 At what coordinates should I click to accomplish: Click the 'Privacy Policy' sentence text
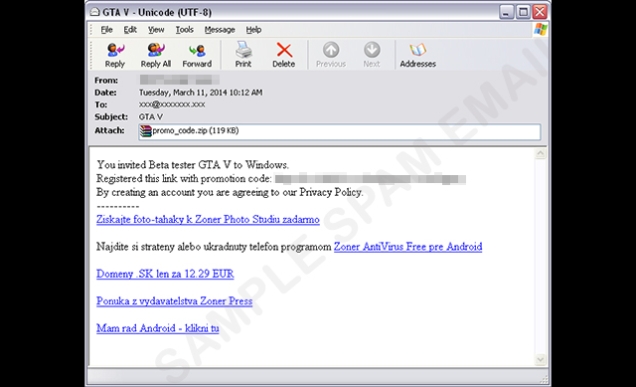pyautogui.click(x=230, y=192)
